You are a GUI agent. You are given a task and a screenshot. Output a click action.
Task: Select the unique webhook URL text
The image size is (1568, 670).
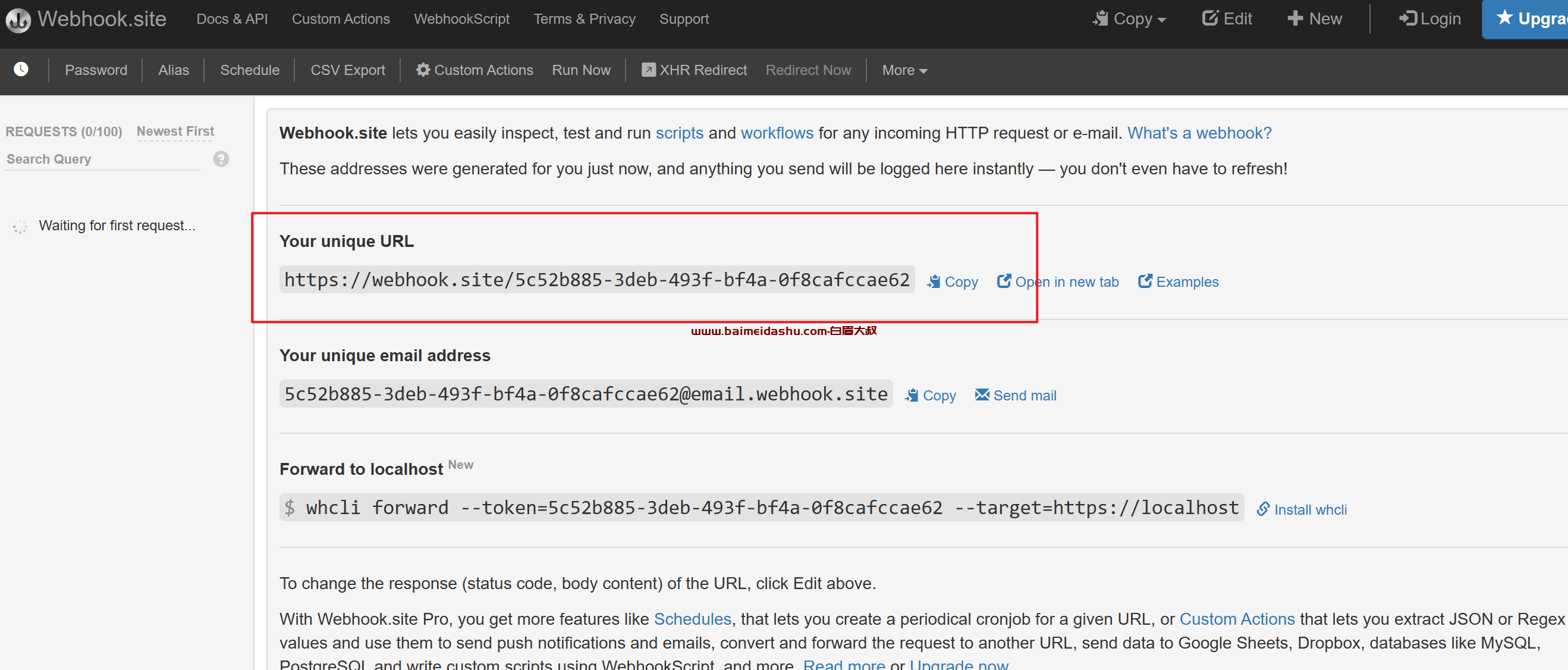(596, 280)
